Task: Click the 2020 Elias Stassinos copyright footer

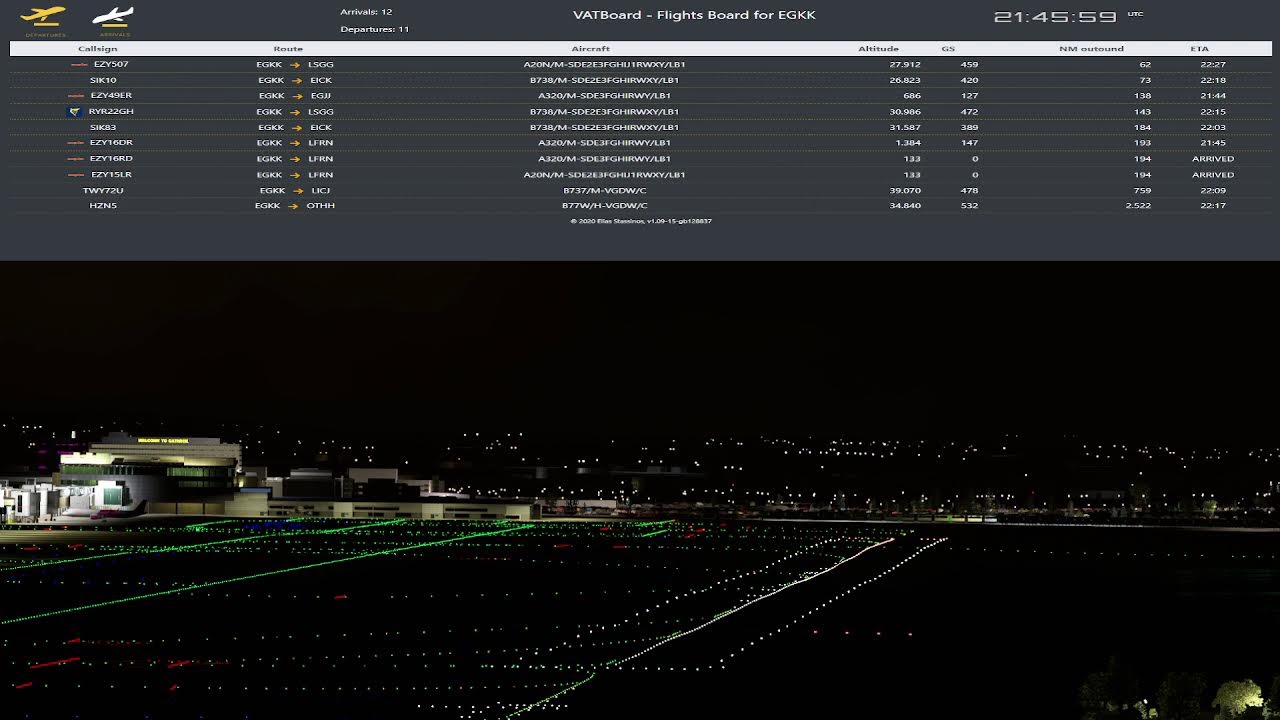Action: pyautogui.click(x=641, y=221)
